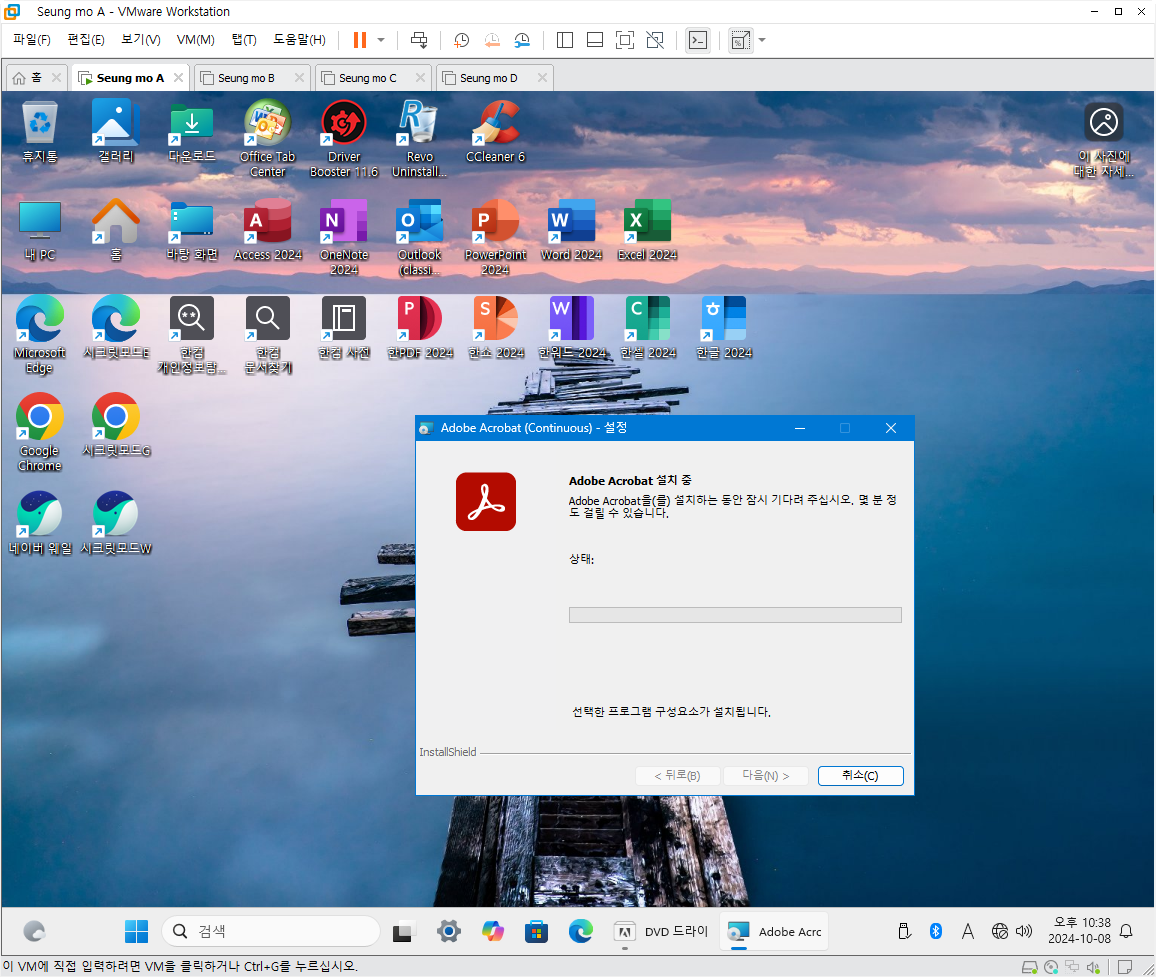
Task: Open the DVD 드라이브 taskbar item
Action: tap(661, 931)
